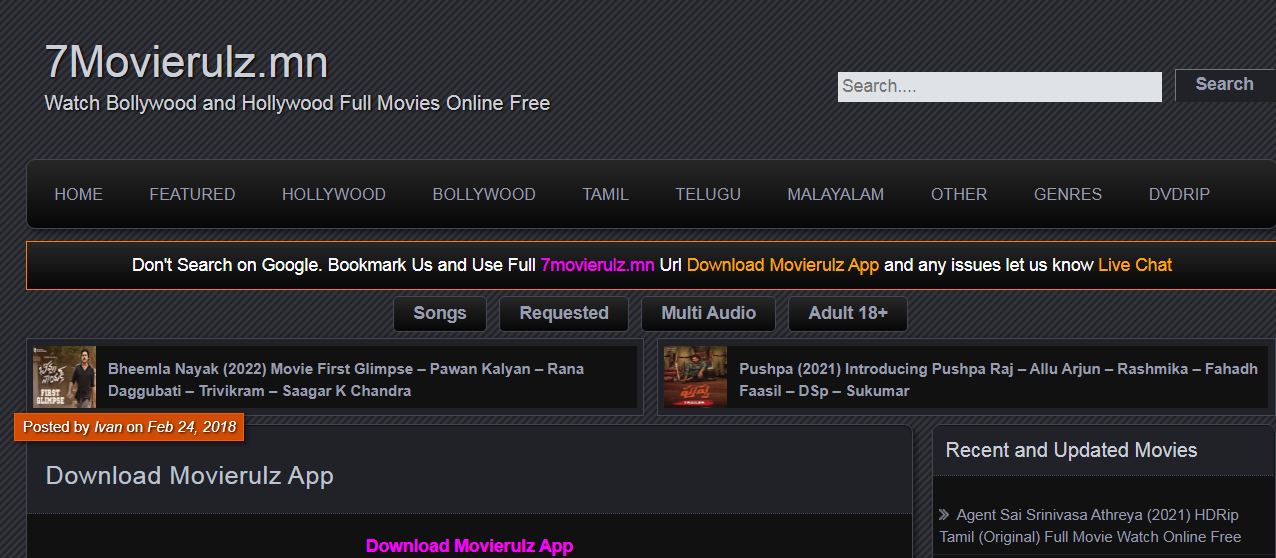
Task: Click the Recent and Updated Movies heading
Action: point(1071,450)
